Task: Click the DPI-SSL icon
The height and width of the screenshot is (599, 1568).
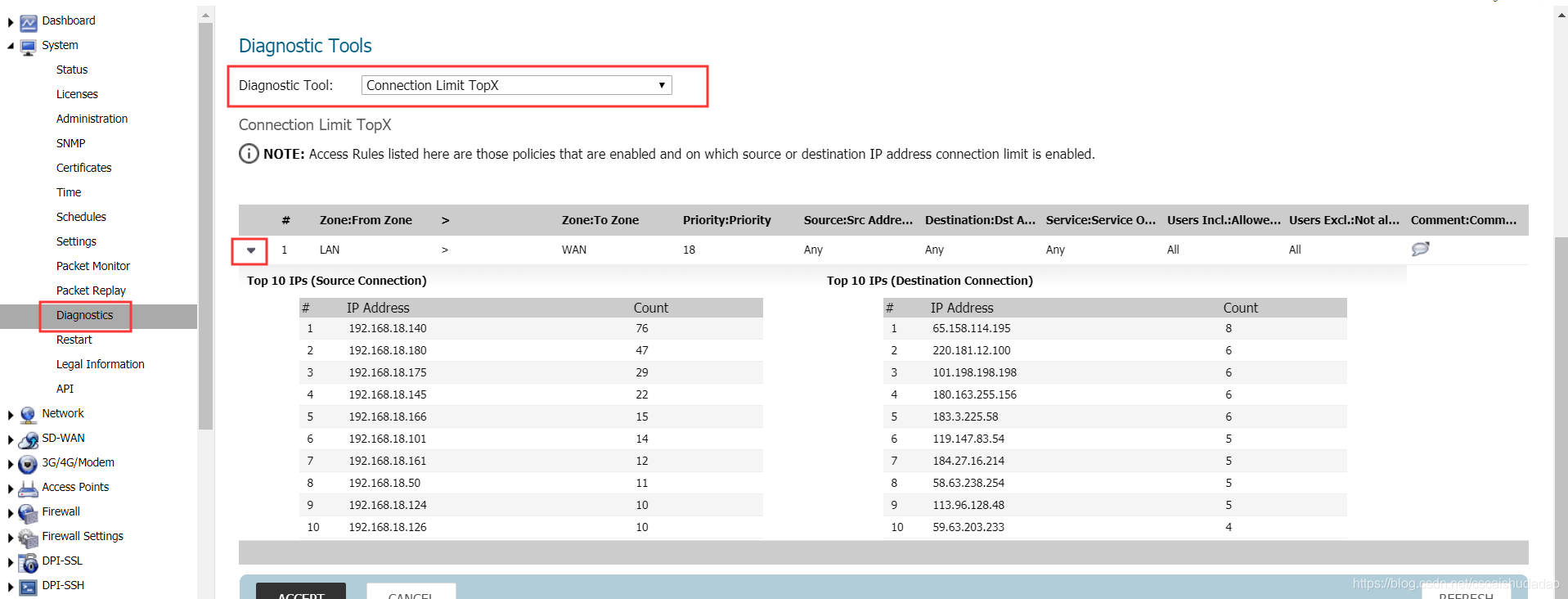Action: [x=29, y=562]
